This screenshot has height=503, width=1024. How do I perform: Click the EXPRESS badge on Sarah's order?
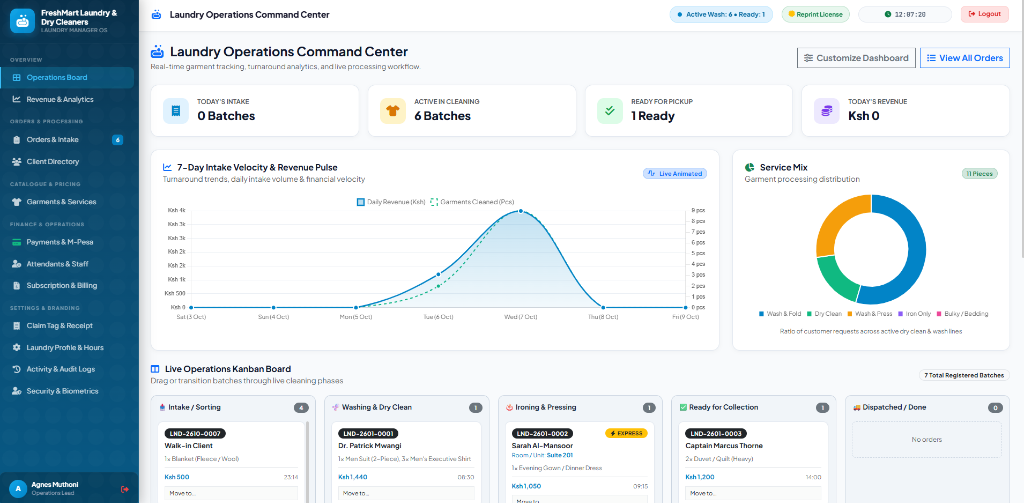tap(626, 433)
